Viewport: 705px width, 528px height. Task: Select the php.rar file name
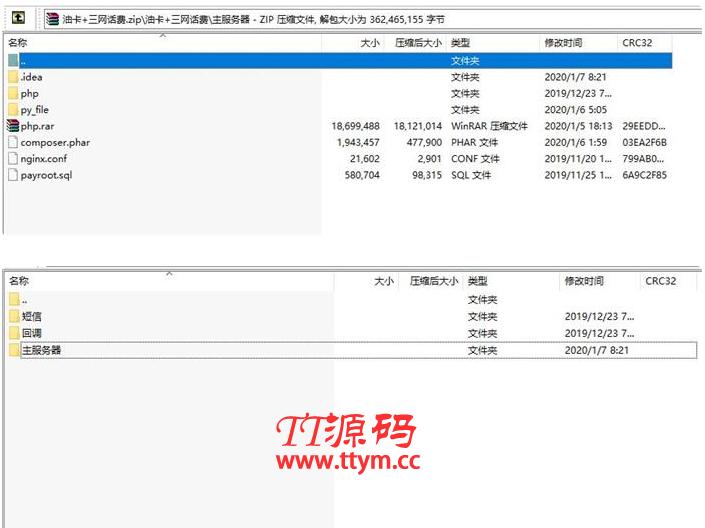tap(37, 126)
